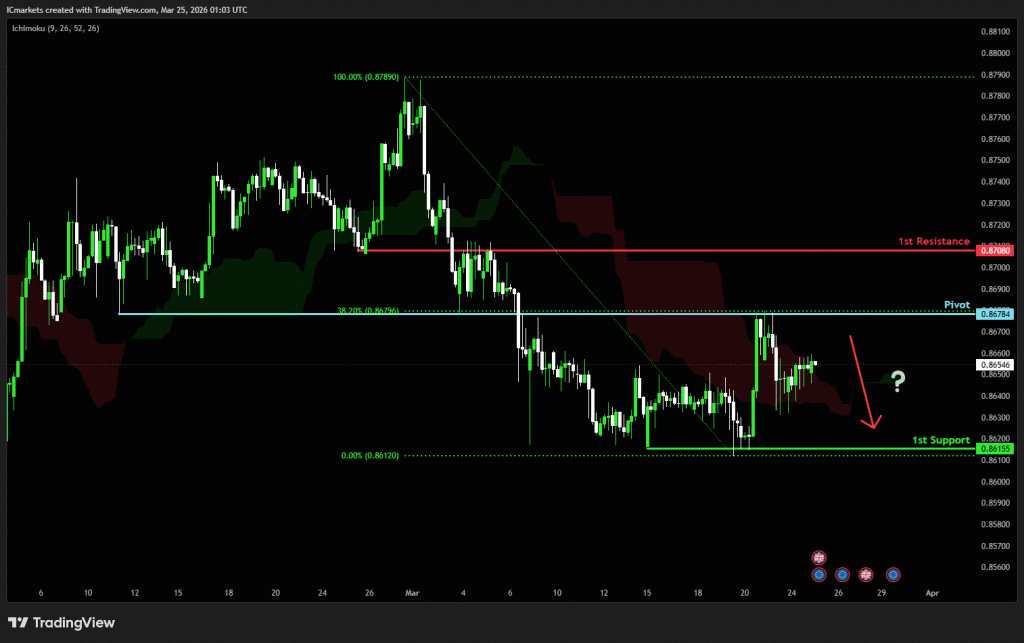Select the 100.00% (0.87890) Fibonacci level label

coord(367,77)
